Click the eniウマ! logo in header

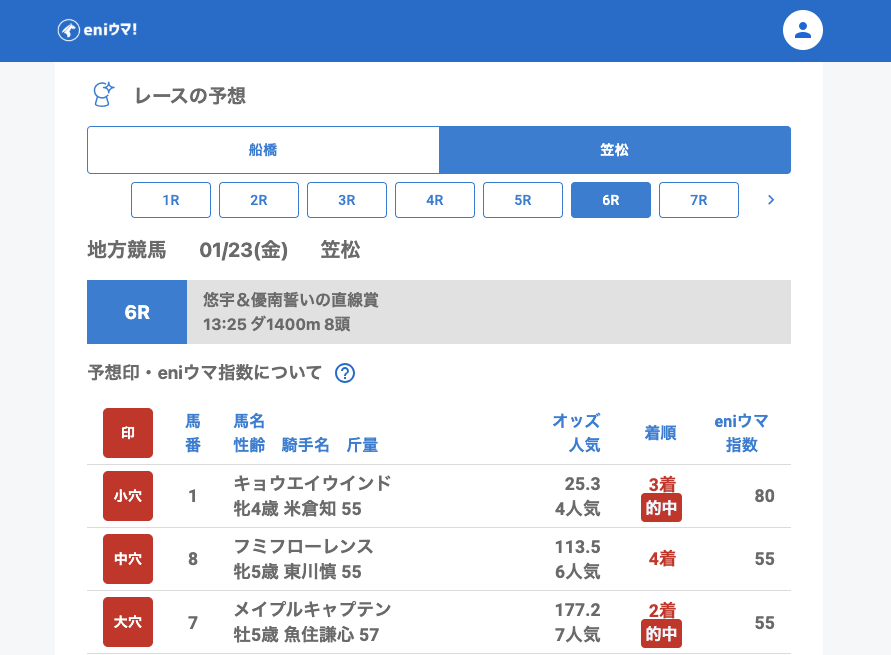(x=97, y=30)
